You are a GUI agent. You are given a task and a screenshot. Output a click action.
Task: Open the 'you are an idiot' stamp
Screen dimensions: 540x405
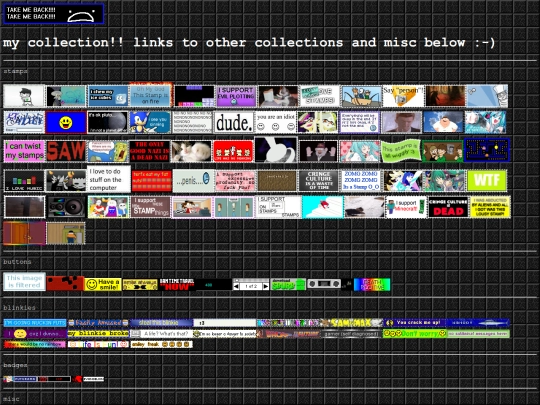click(x=276, y=122)
